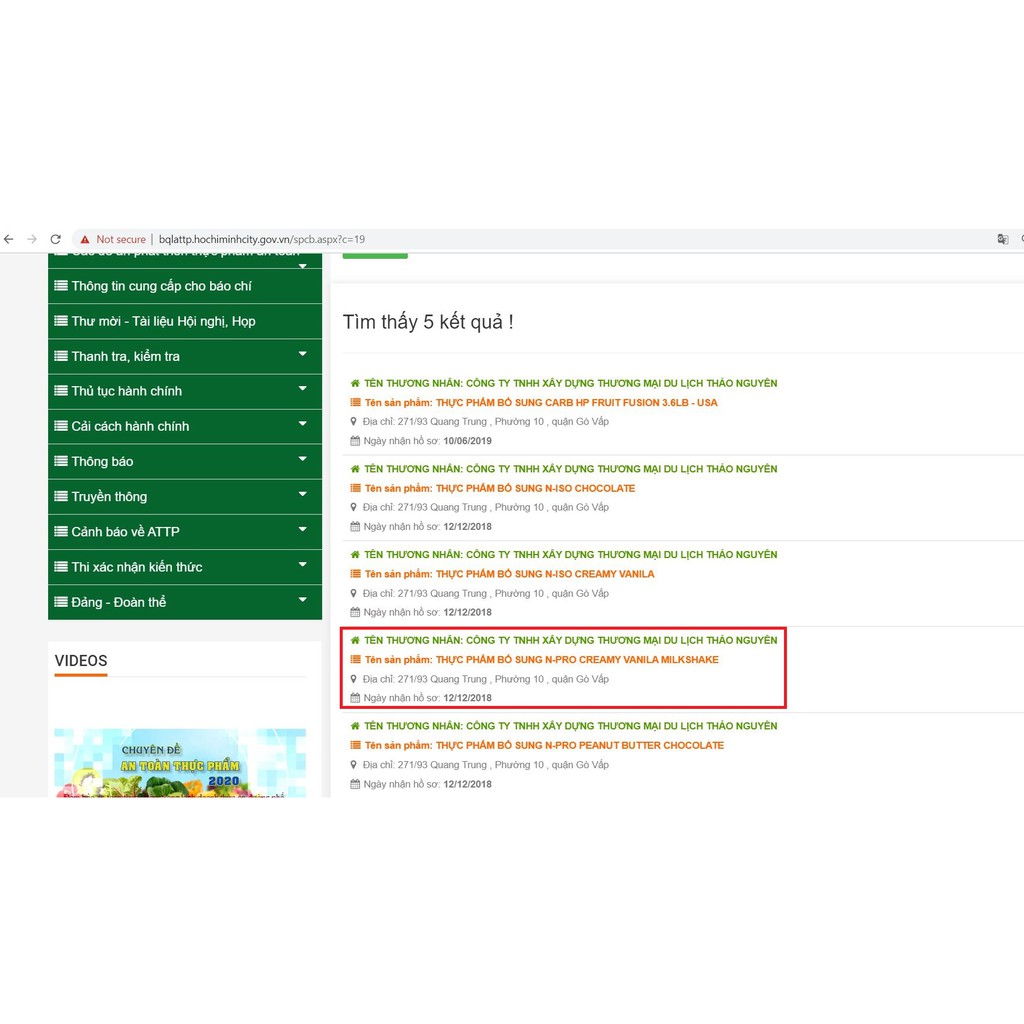Click list icon beside Thi xác nhận kiến thức
1024x1024 pixels.
[x=61, y=567]
